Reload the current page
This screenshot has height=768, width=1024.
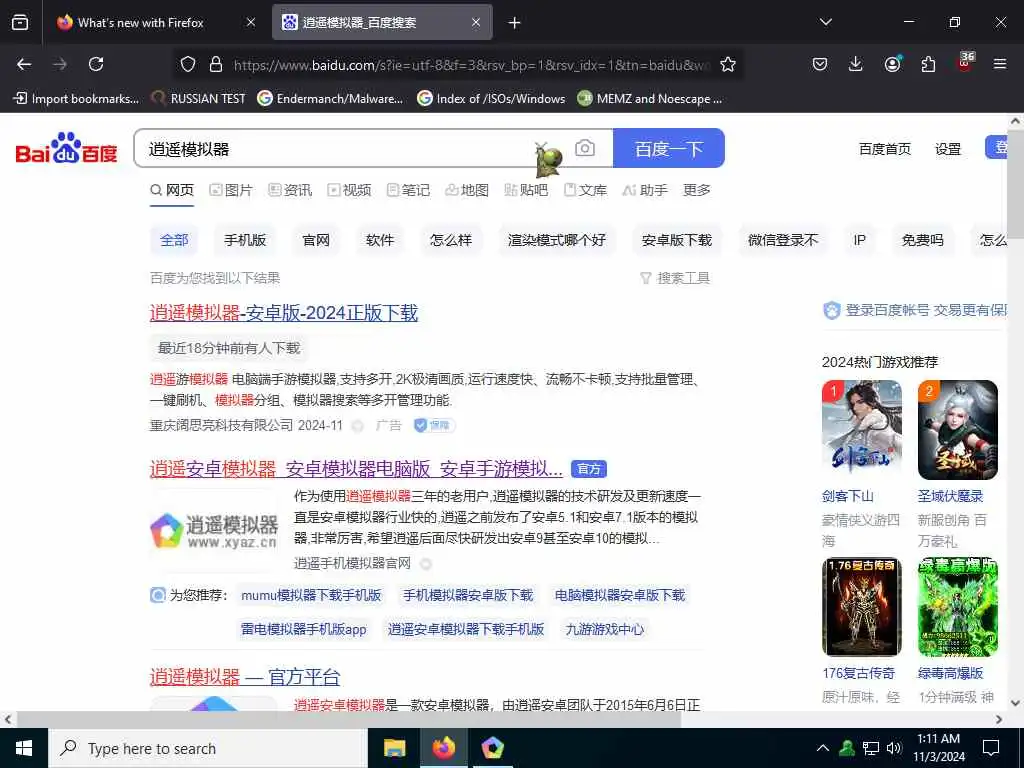tap(96, 64)
